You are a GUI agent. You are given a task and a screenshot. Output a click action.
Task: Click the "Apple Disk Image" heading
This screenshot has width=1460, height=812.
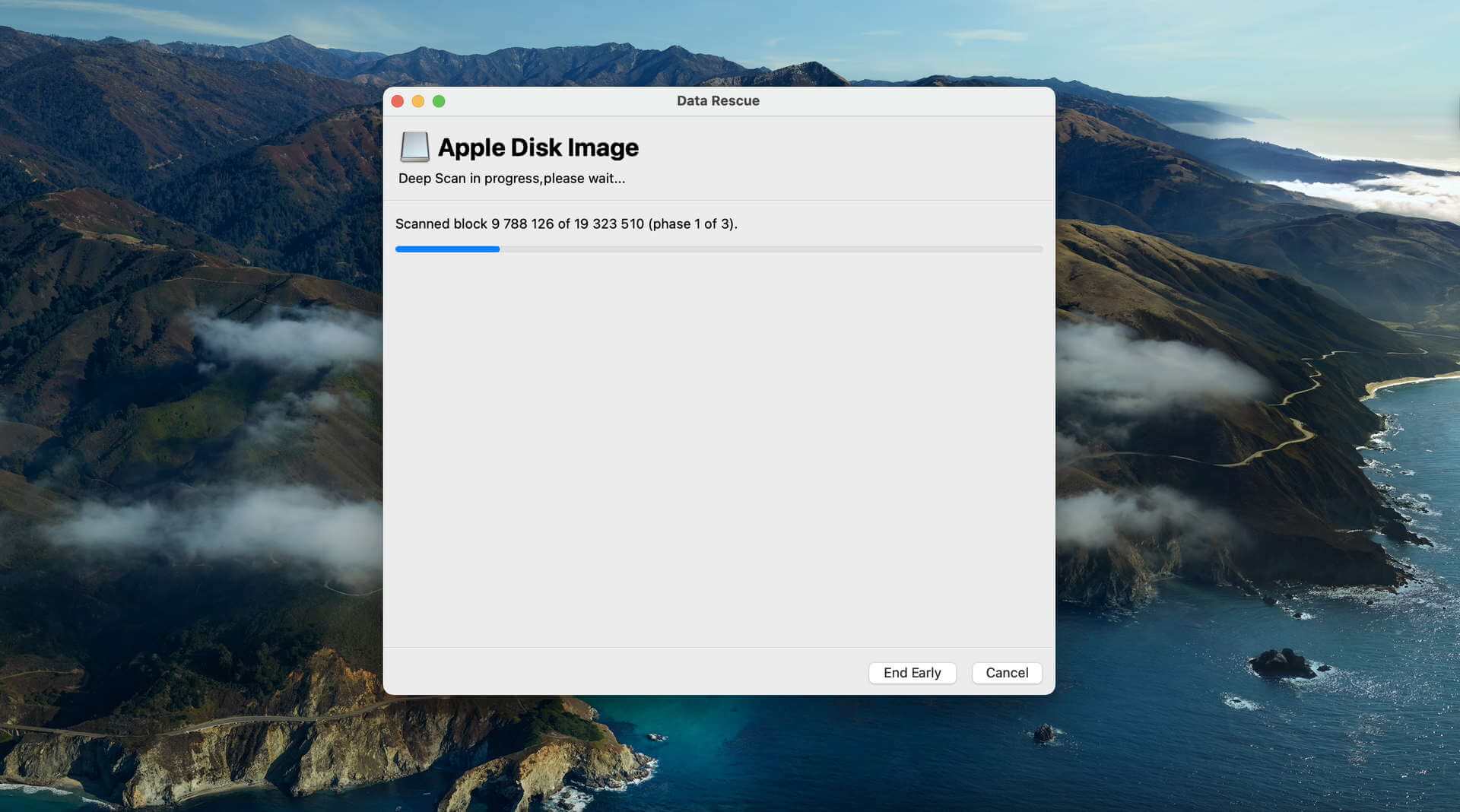pyautogui.click(x=538, y=147)
